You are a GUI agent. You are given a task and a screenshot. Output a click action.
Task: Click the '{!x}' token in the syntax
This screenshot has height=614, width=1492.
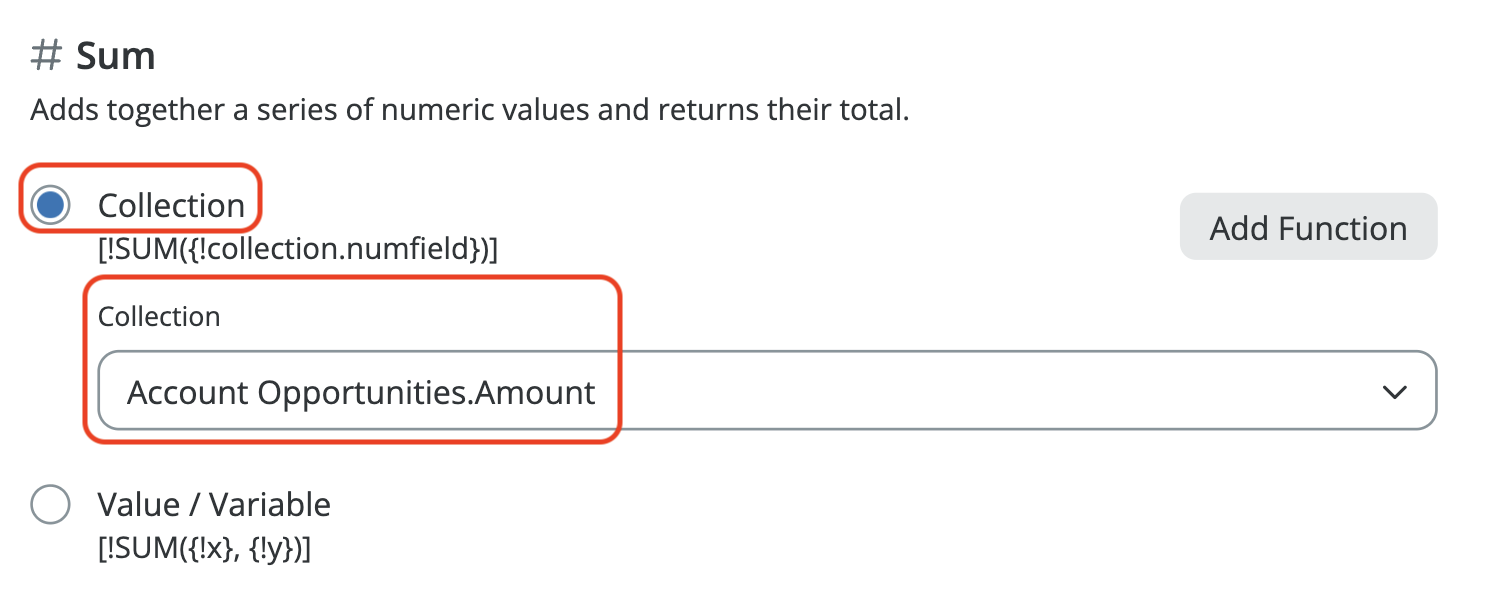200,548
